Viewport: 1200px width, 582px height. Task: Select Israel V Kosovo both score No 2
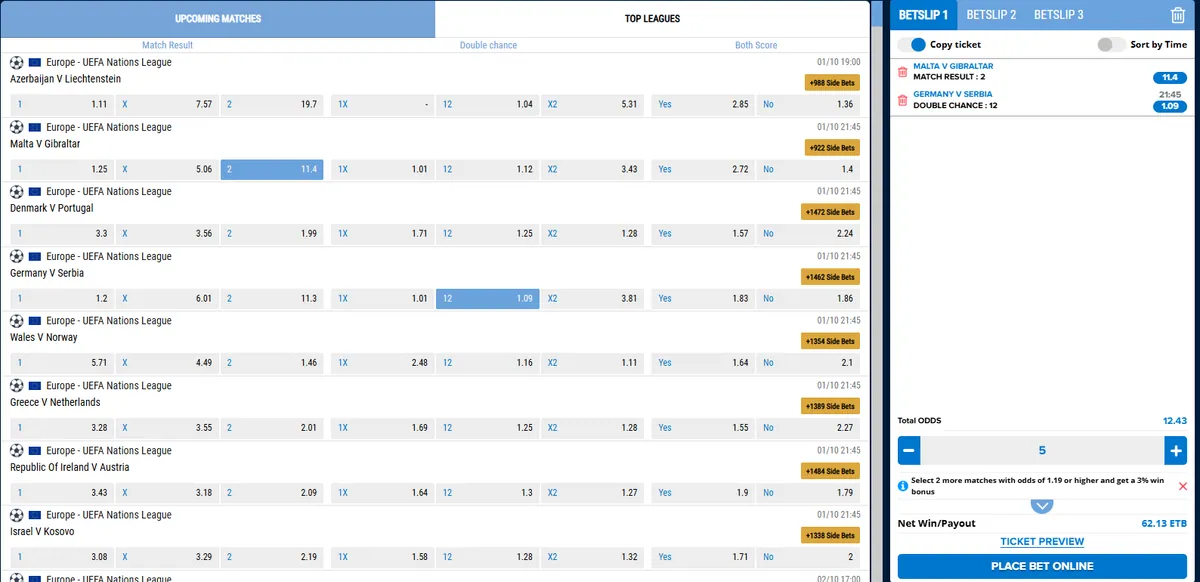(x=807, y=557)
